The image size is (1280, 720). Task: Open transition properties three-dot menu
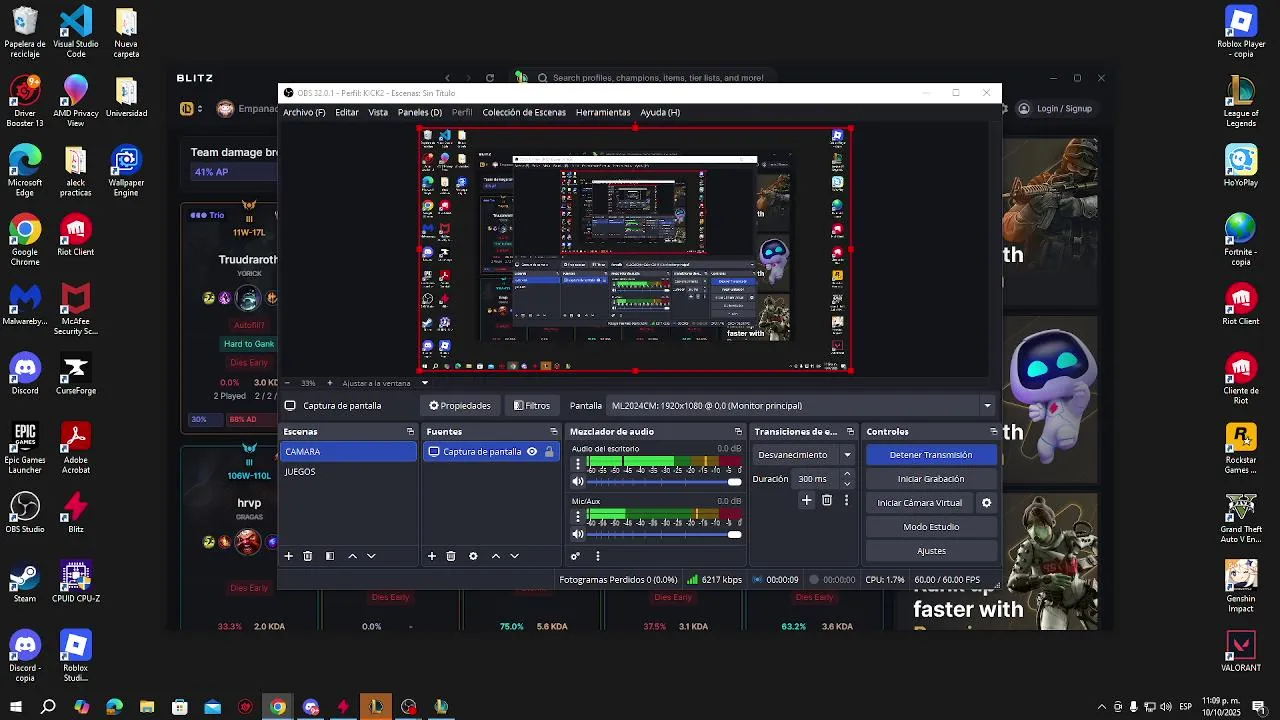click(846, 500)
